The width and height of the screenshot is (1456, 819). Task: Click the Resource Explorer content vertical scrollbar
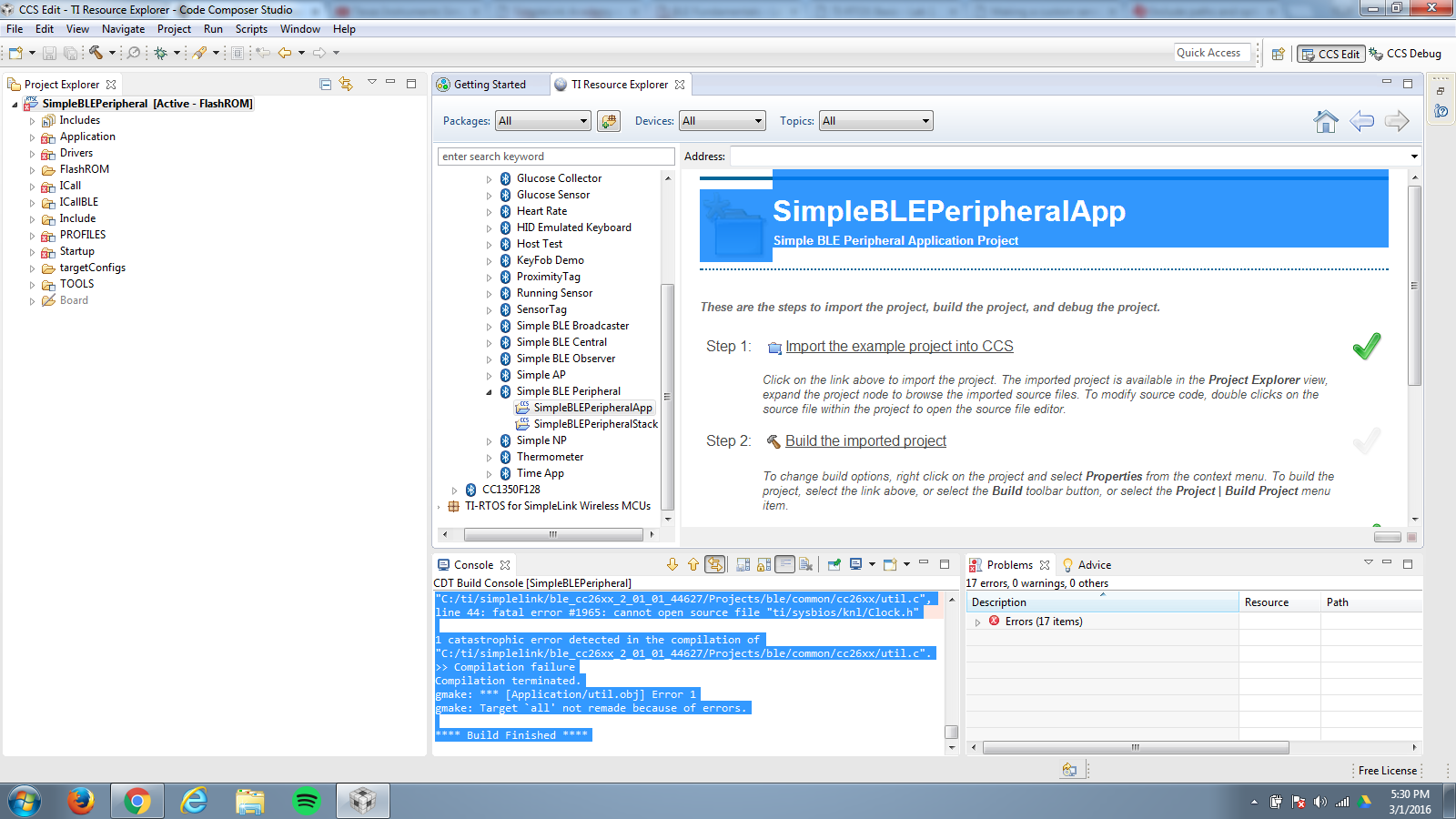(x=1414, y=286)
